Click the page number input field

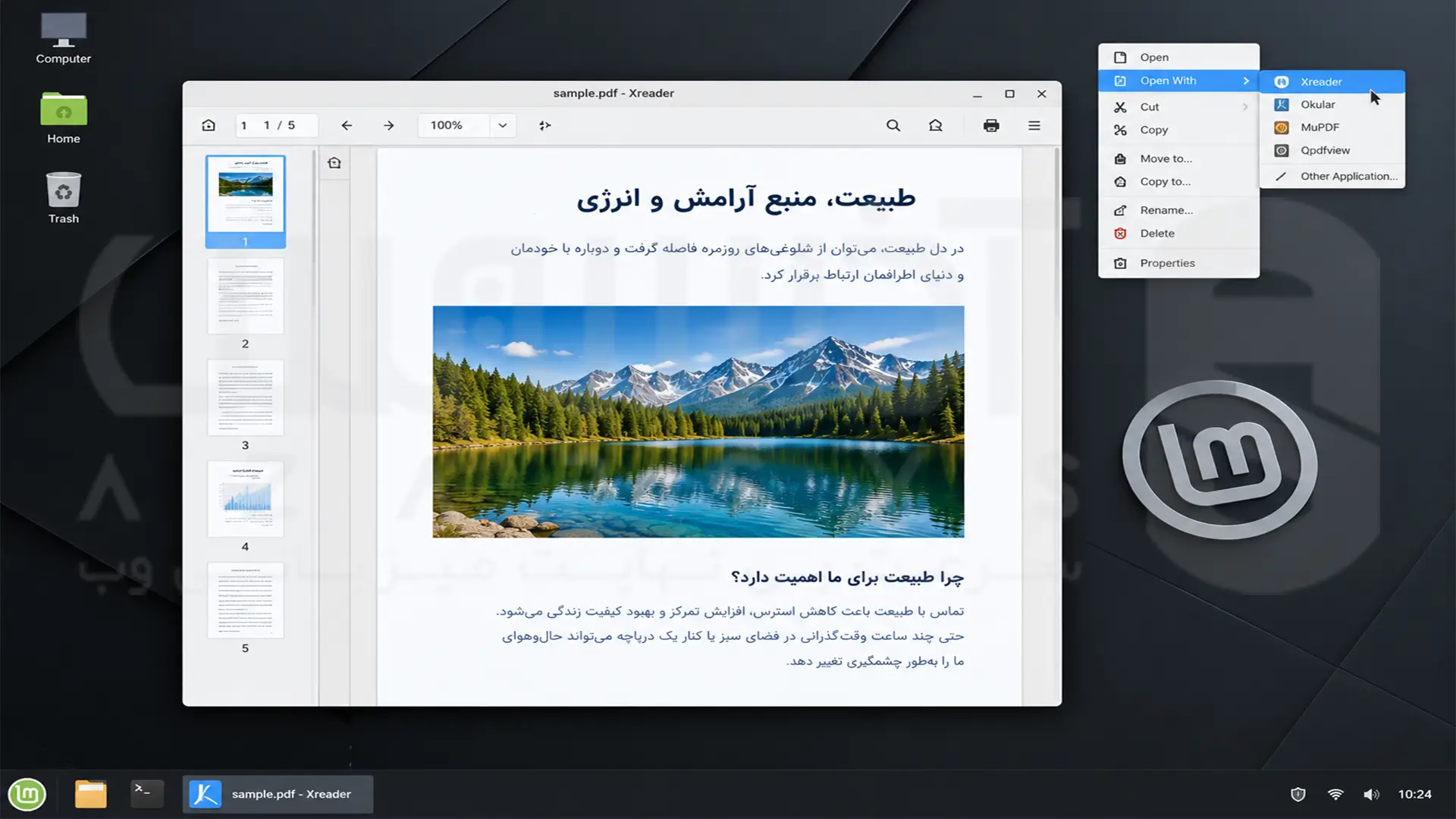(x=276, y=125)
